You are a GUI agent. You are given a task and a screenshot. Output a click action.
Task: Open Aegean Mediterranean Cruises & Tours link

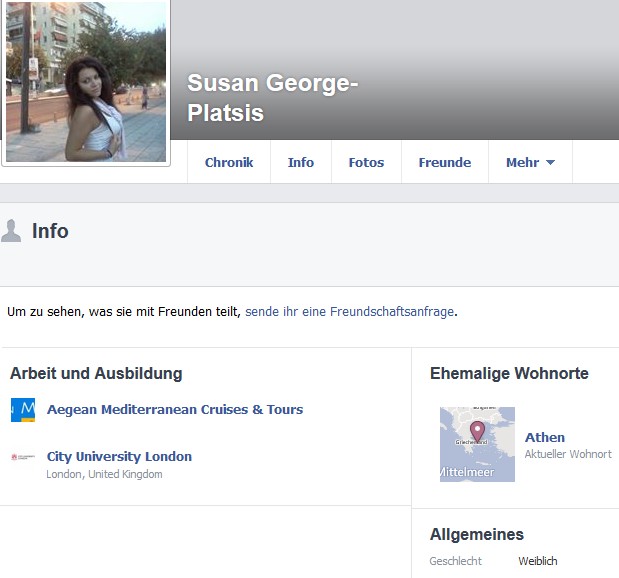(x=175, y=409)
